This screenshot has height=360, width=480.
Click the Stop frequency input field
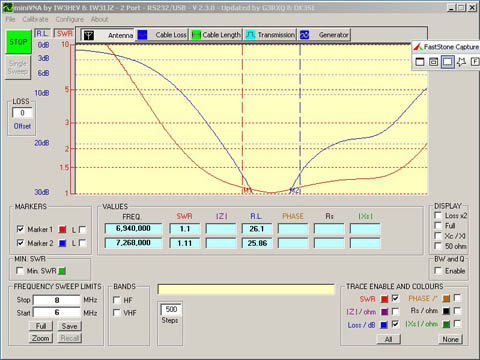[x=57, y=300]
